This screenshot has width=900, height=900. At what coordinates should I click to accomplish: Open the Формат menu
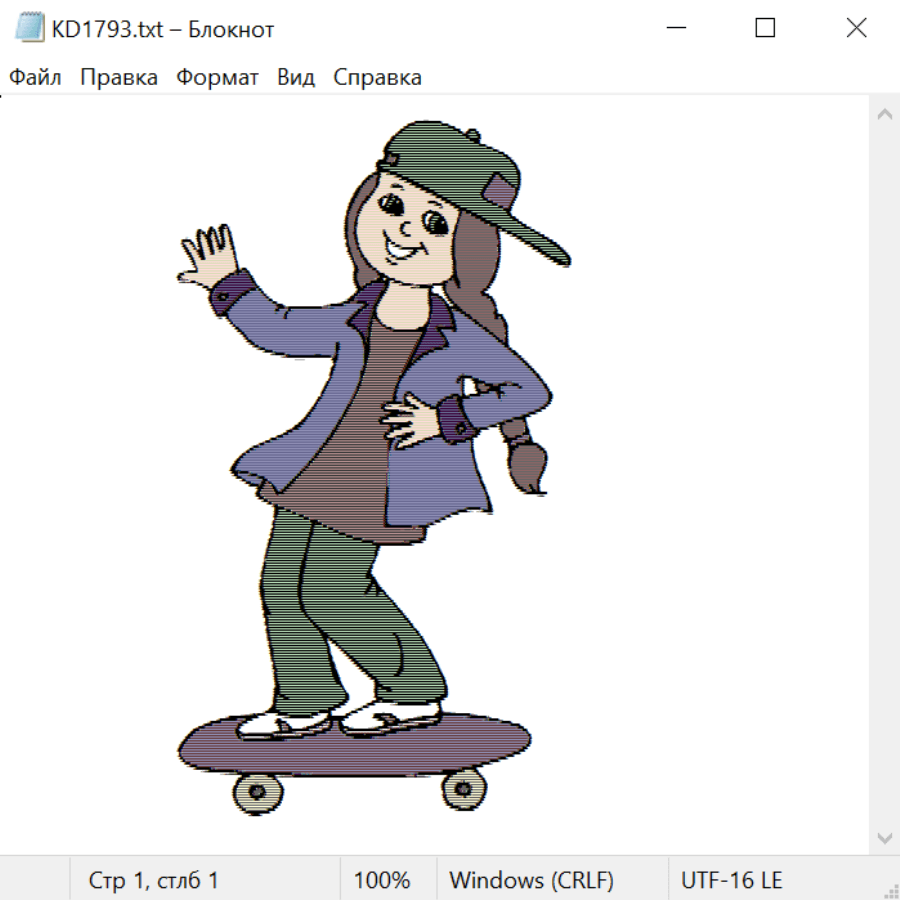pyautogui.click(x=217, y=78)
